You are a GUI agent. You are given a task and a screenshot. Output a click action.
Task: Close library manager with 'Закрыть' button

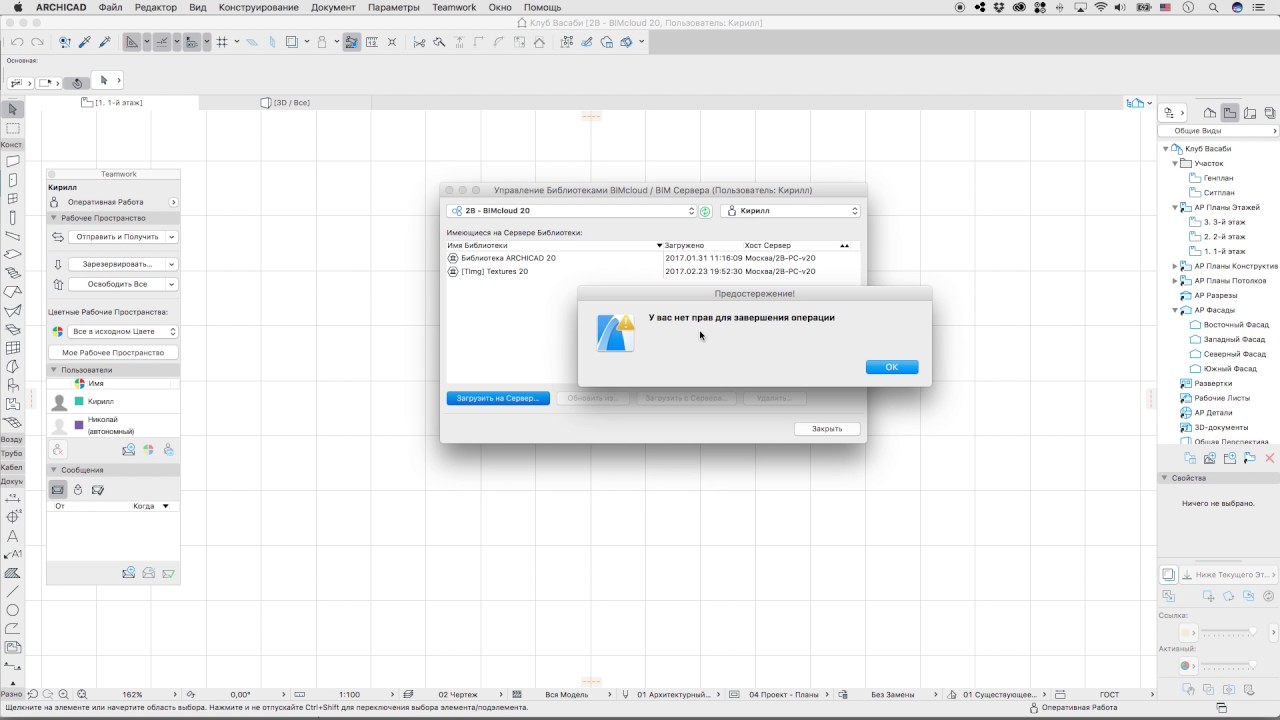pyautogui.click(x=827, y=428)
